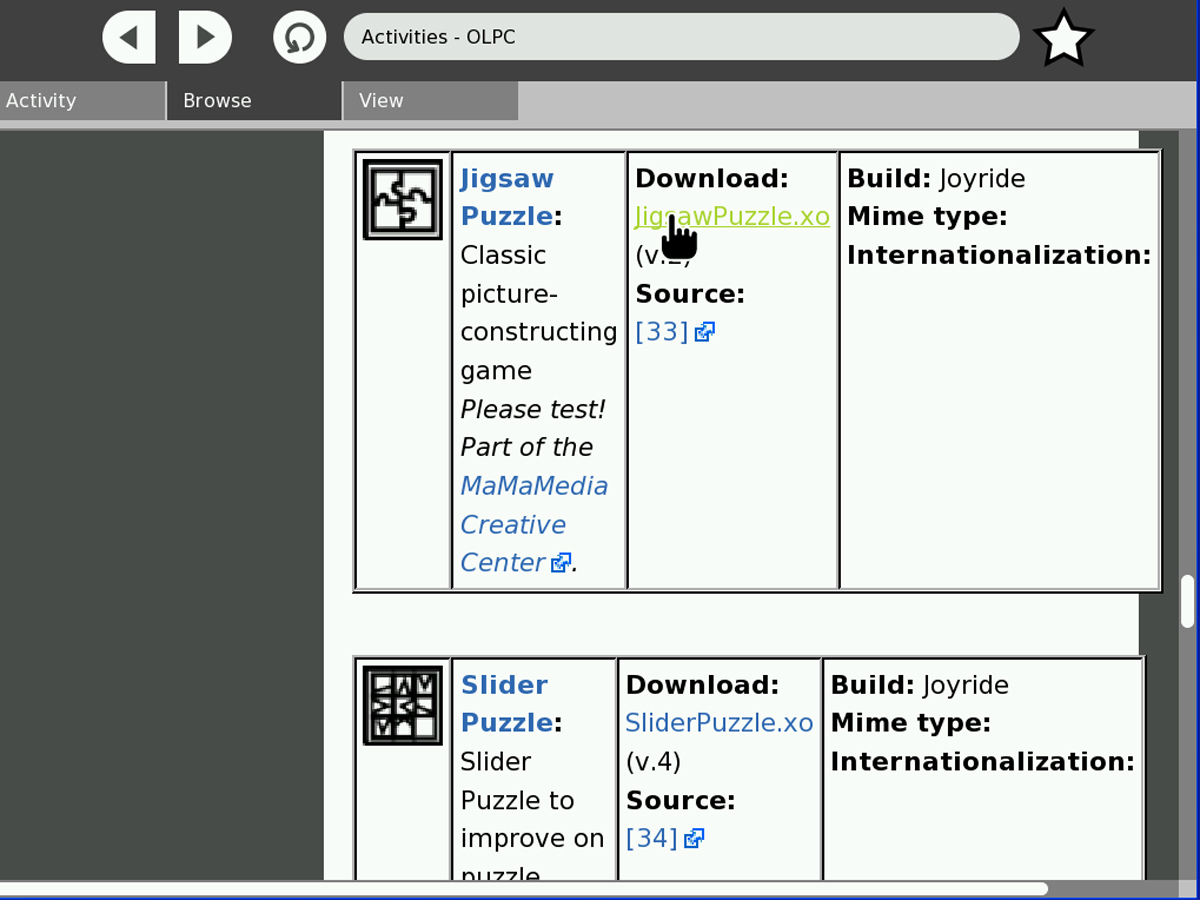Click the vertical scrollbar handle
This screenshot has width=1200, height=900.
[x=1188, y=601]
